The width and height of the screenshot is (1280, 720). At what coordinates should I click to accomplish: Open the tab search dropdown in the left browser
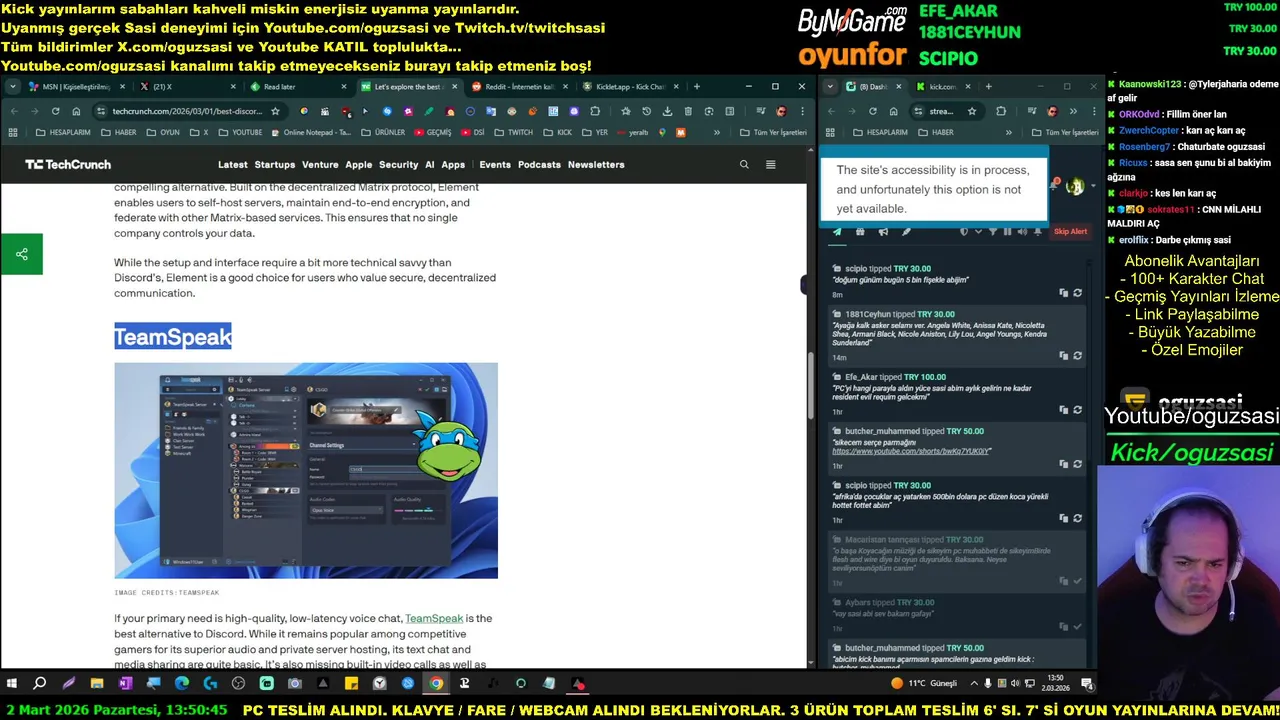pos(13,87)
